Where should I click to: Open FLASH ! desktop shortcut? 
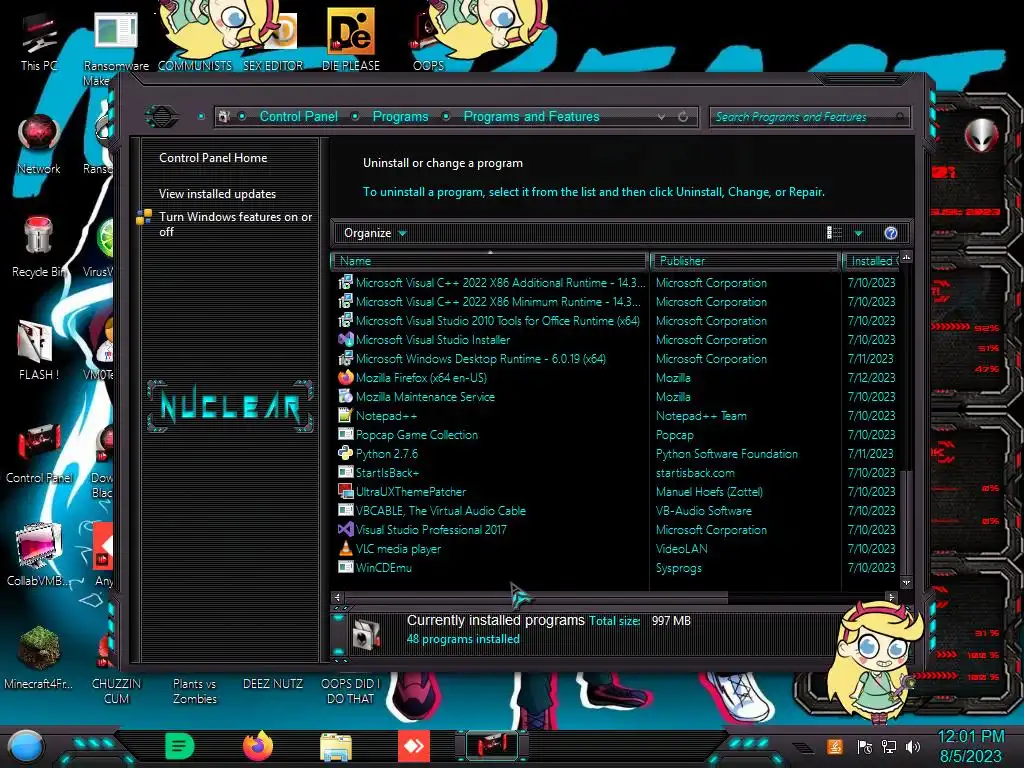tap(39, 350)
